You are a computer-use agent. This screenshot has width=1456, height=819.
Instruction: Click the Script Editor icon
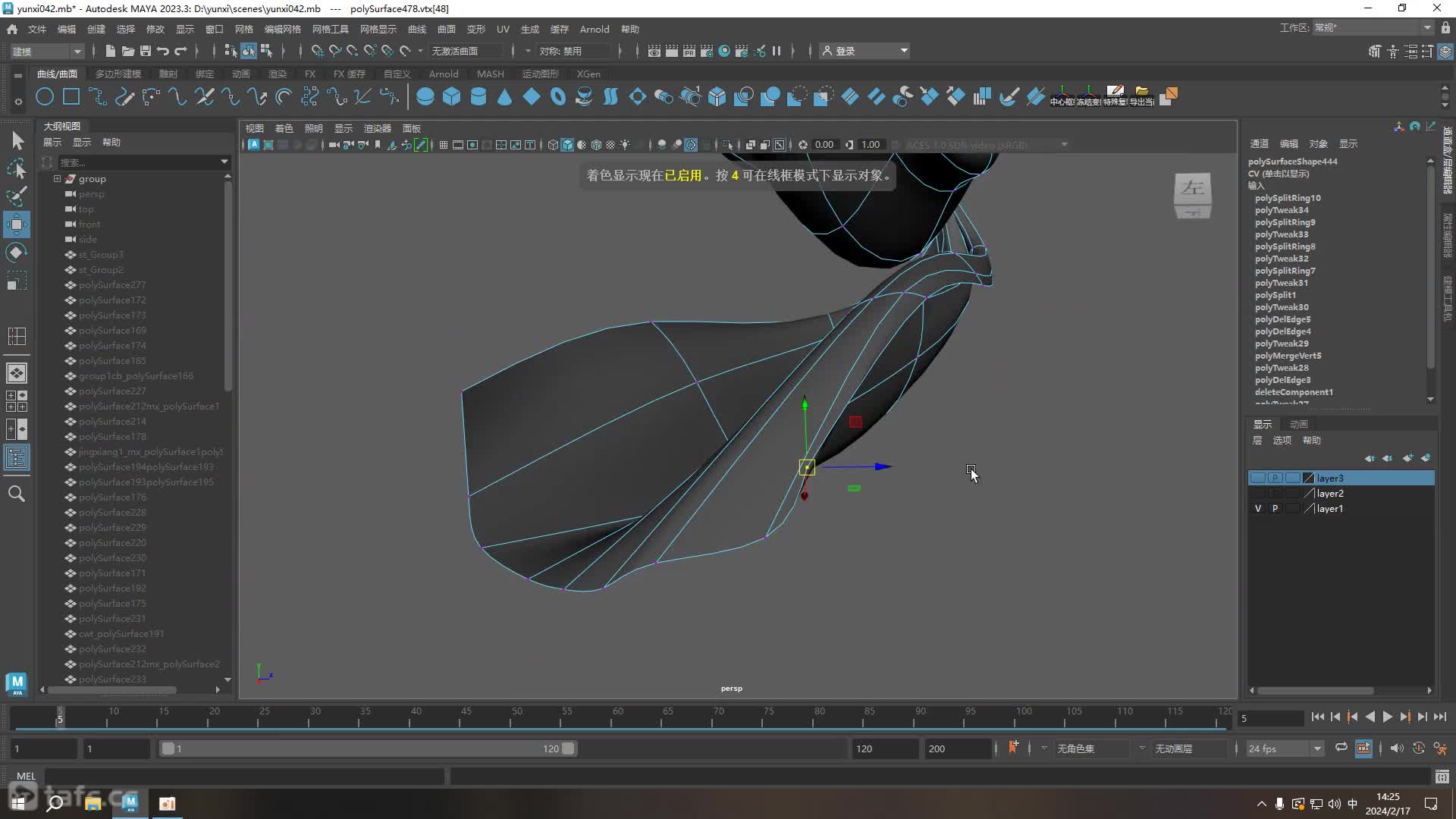(1442, 777)
